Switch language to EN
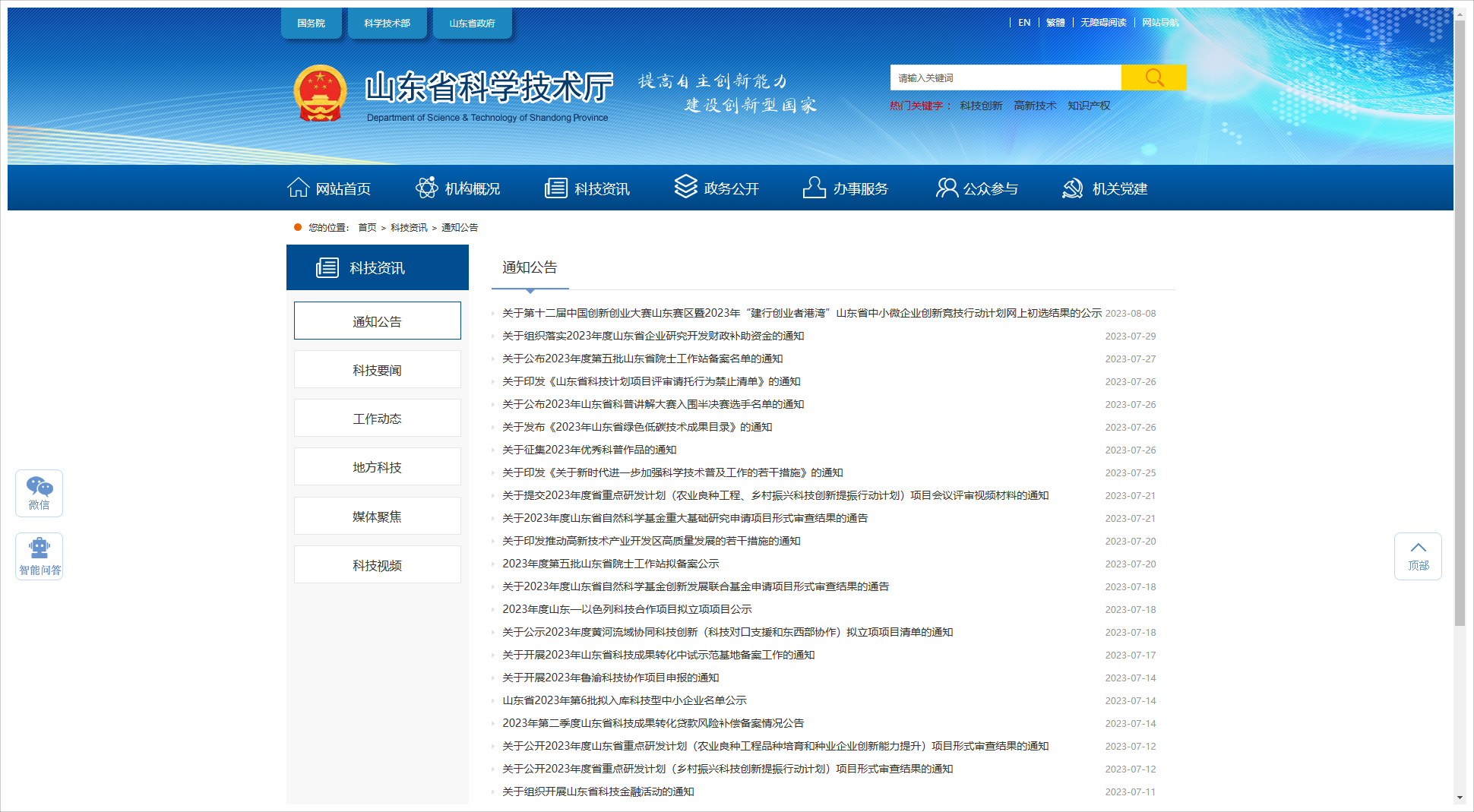The image size is (1474, 812). 1024,23
